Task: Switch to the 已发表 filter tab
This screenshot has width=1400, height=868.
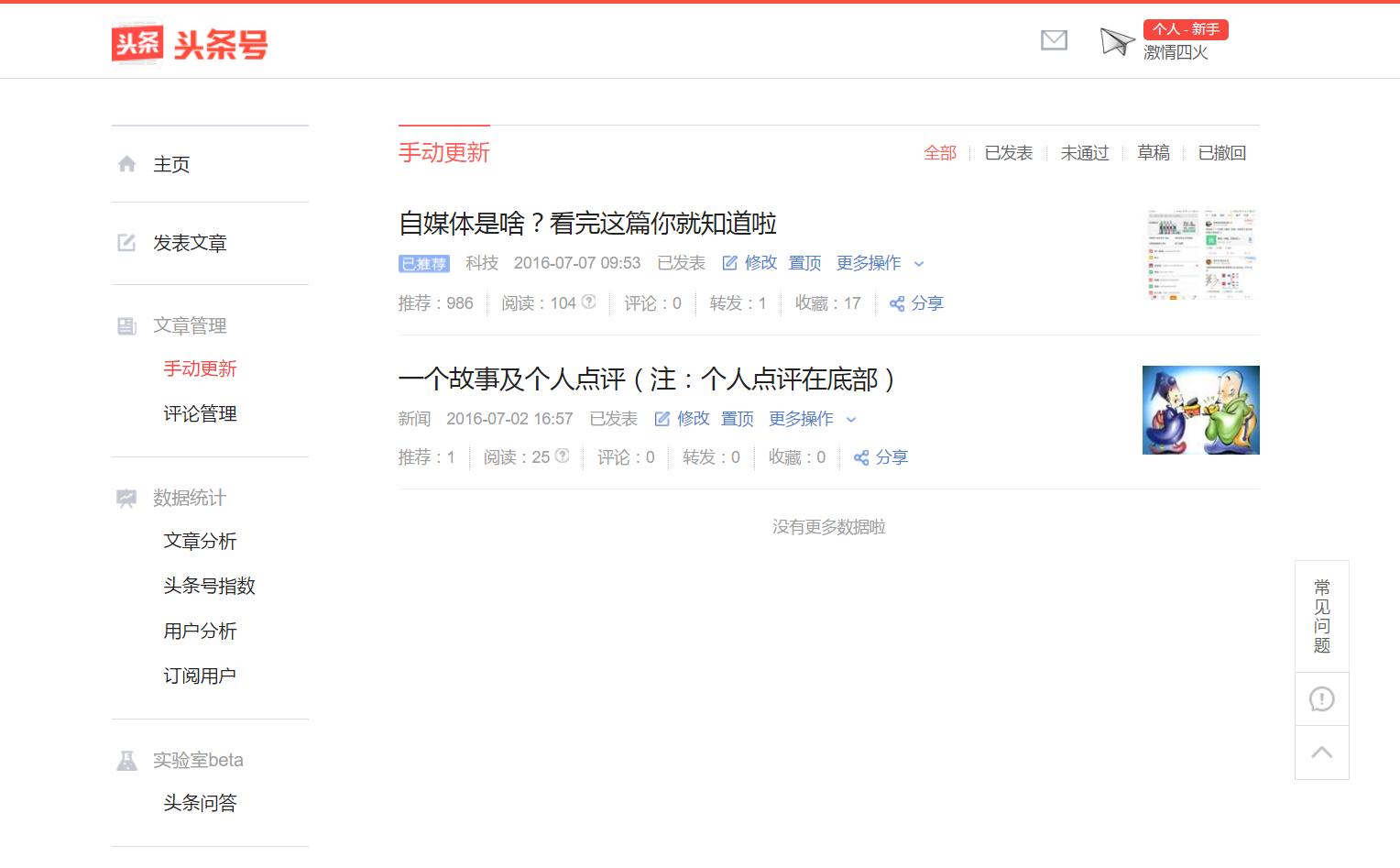Action: (1008, 153)
